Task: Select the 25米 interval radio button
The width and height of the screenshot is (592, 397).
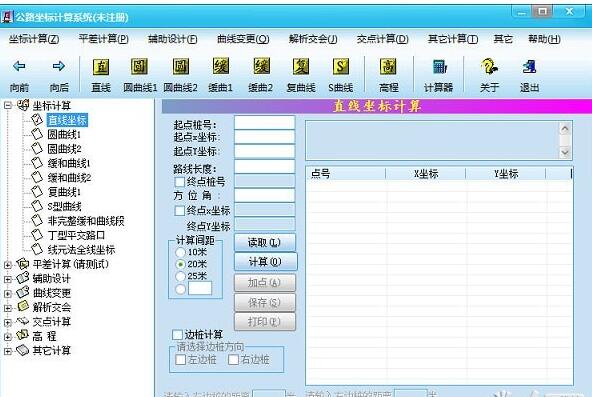Action: [180, 276]
